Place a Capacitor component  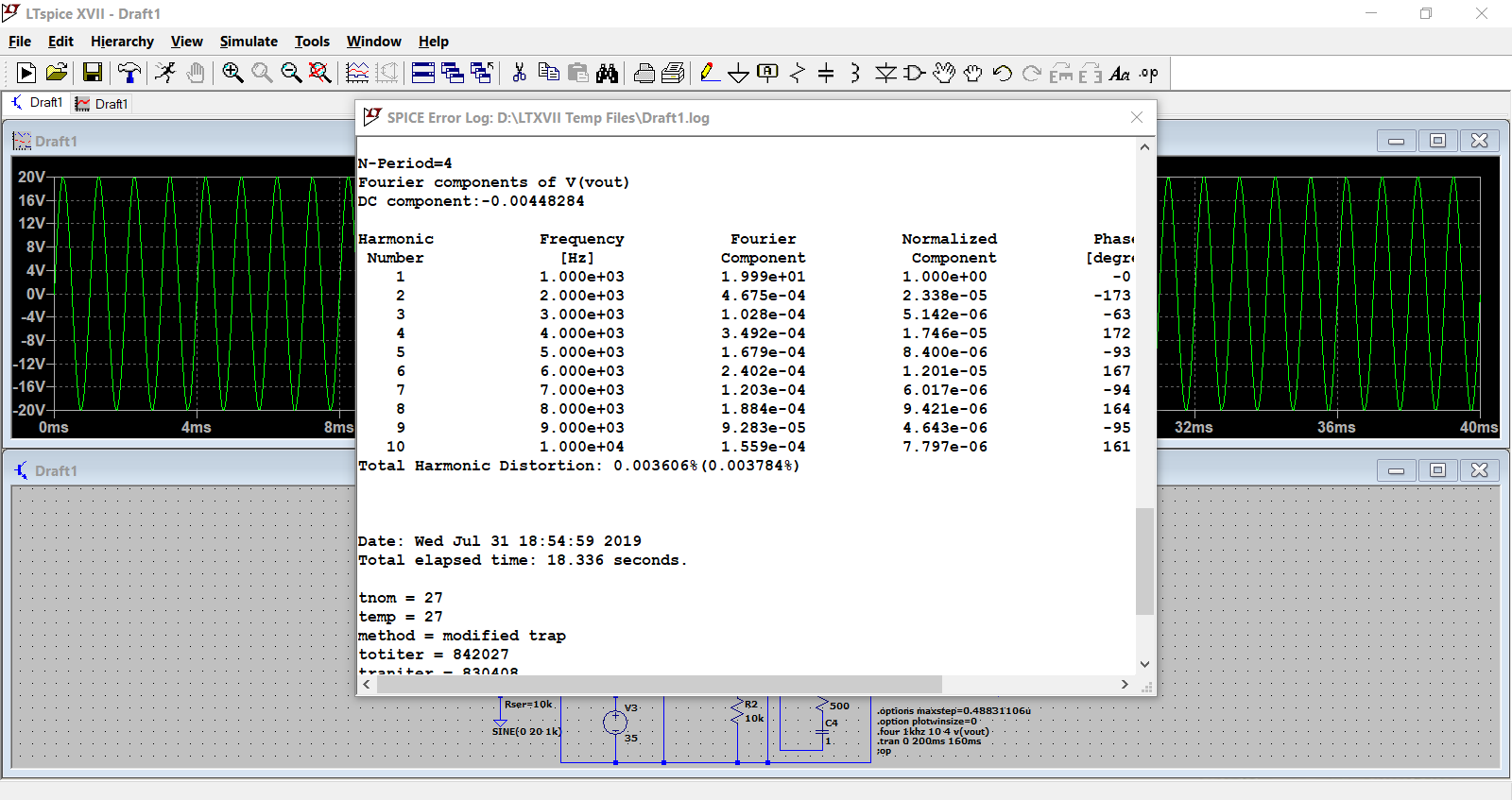(x=826, y=73)
